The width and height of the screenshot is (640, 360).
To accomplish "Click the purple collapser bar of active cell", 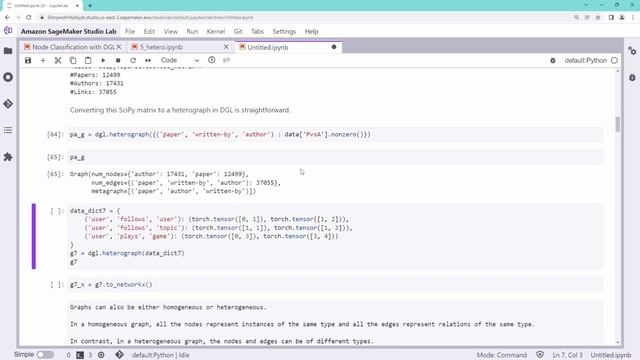I will pyautogui.click(x=34, y=236).
